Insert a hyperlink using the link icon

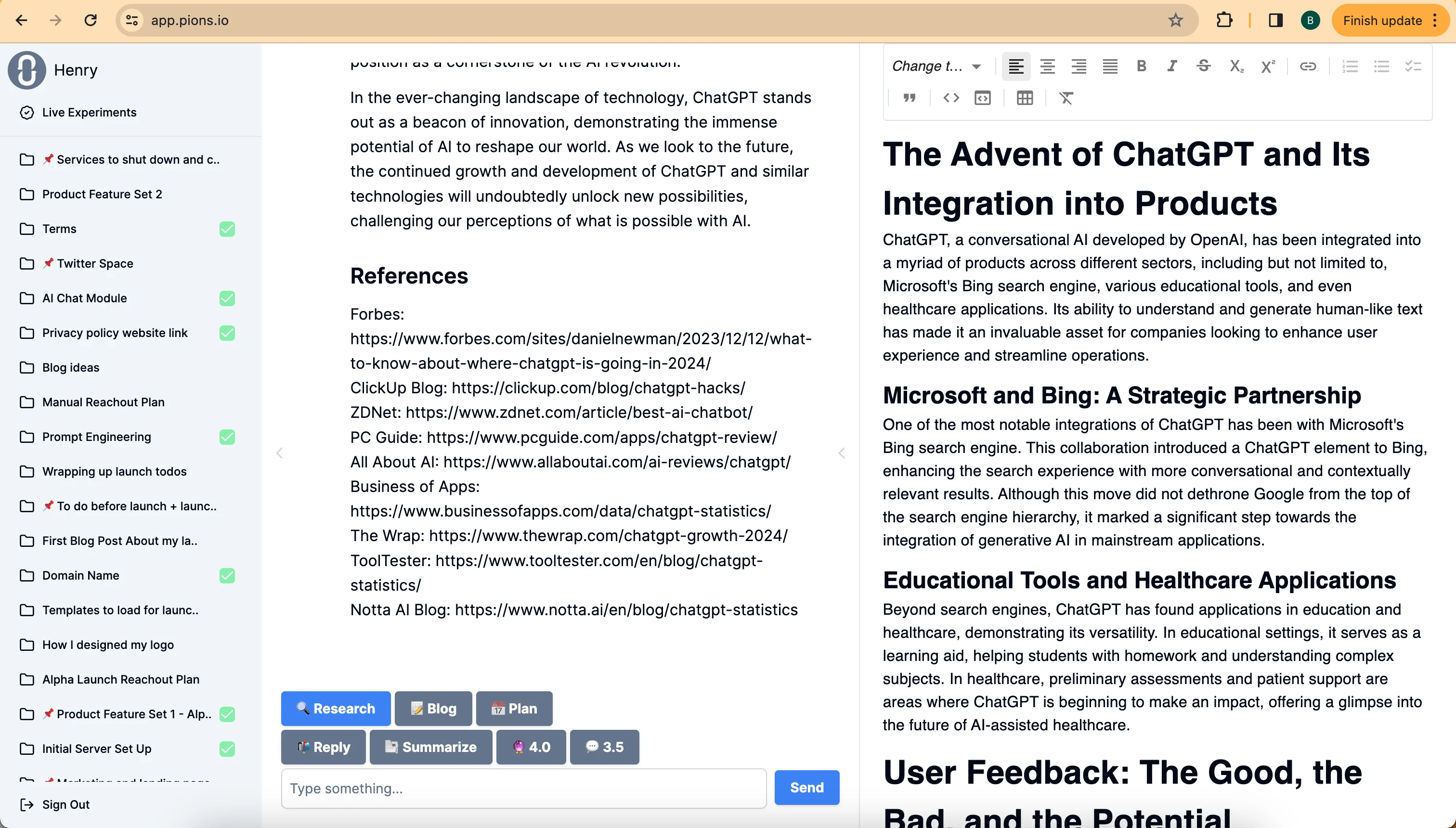1308,66
